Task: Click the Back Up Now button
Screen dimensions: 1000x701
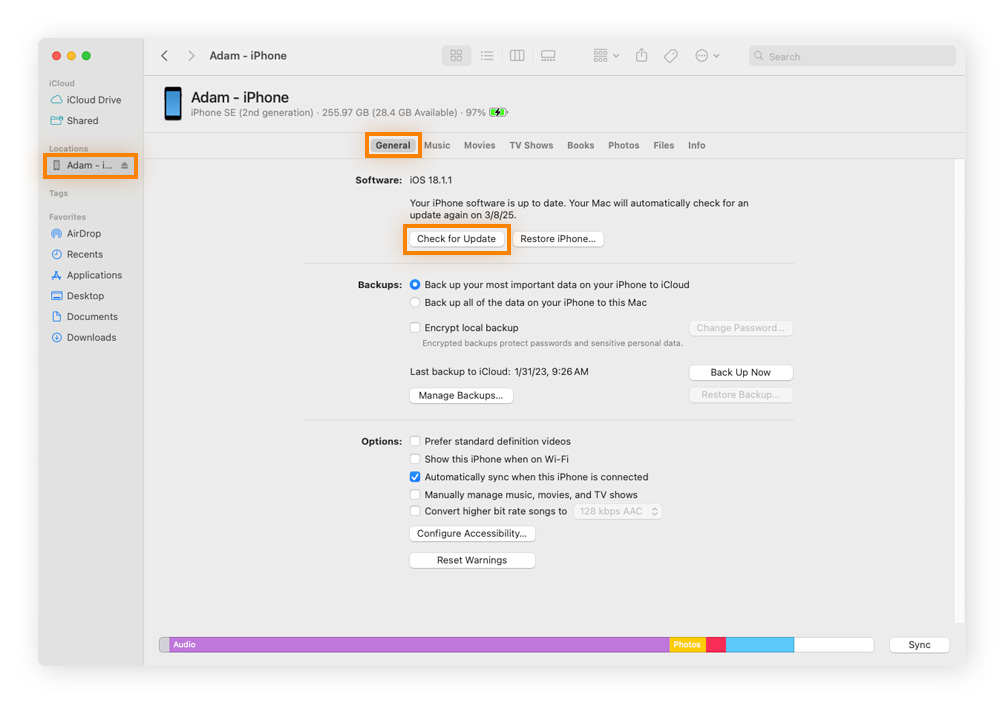Action: coord(740,372)
